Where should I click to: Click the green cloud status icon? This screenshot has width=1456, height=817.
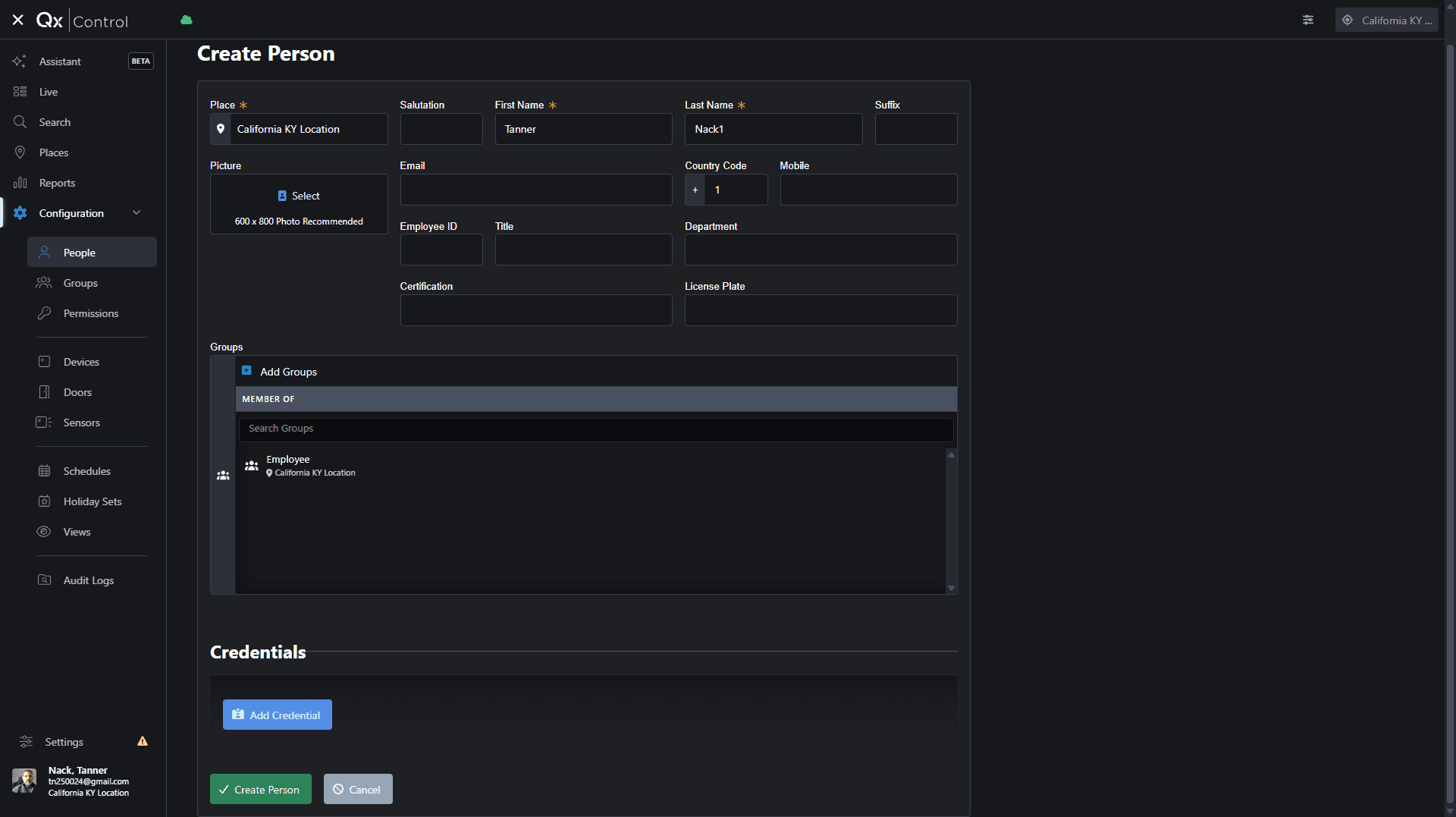click(x=187, y=20)
